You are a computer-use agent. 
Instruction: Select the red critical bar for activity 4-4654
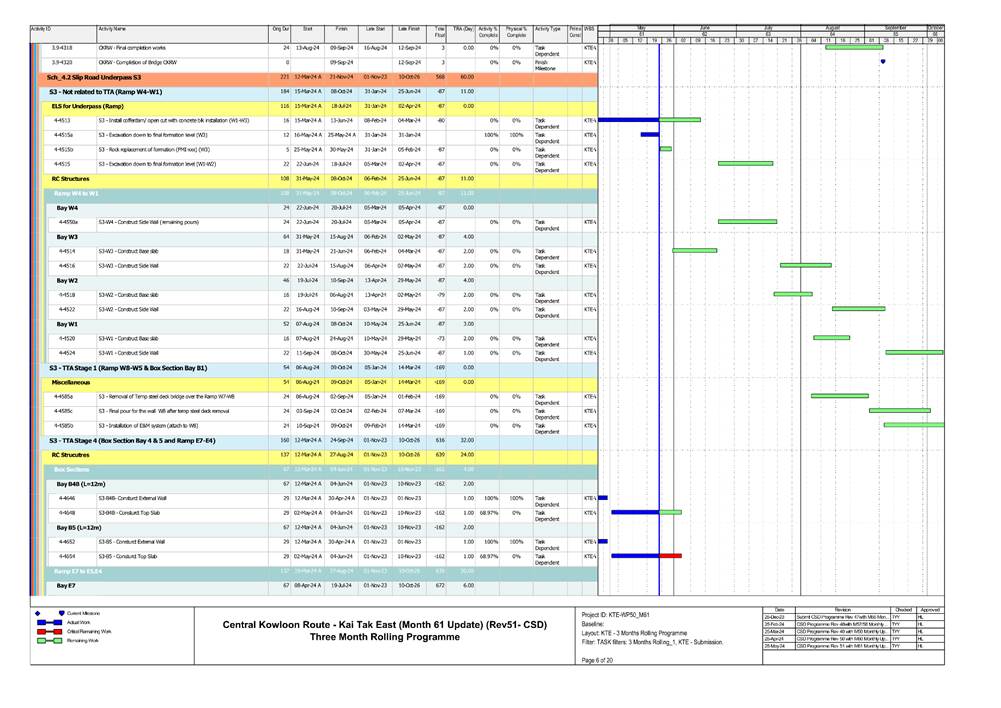click(x=671, y=556)
